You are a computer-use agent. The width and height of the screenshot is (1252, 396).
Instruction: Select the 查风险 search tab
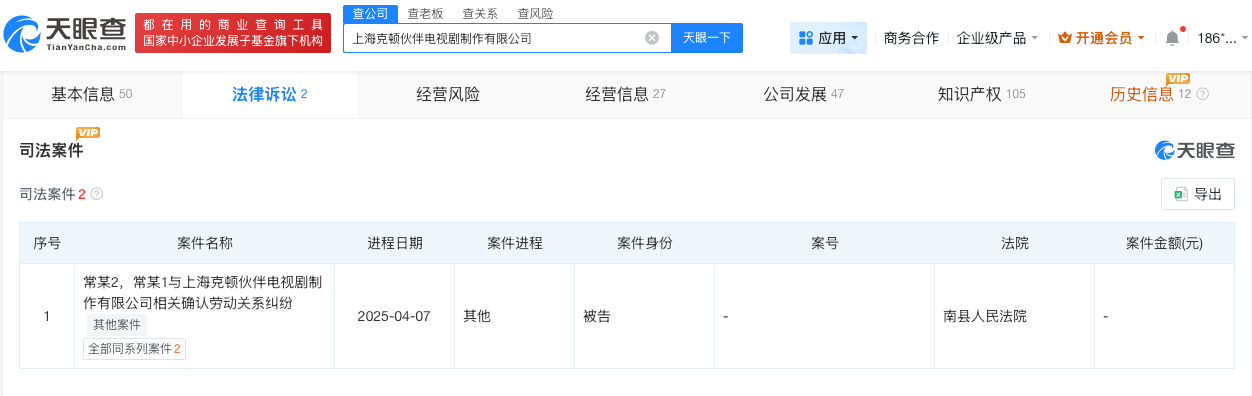pos(535,13)
